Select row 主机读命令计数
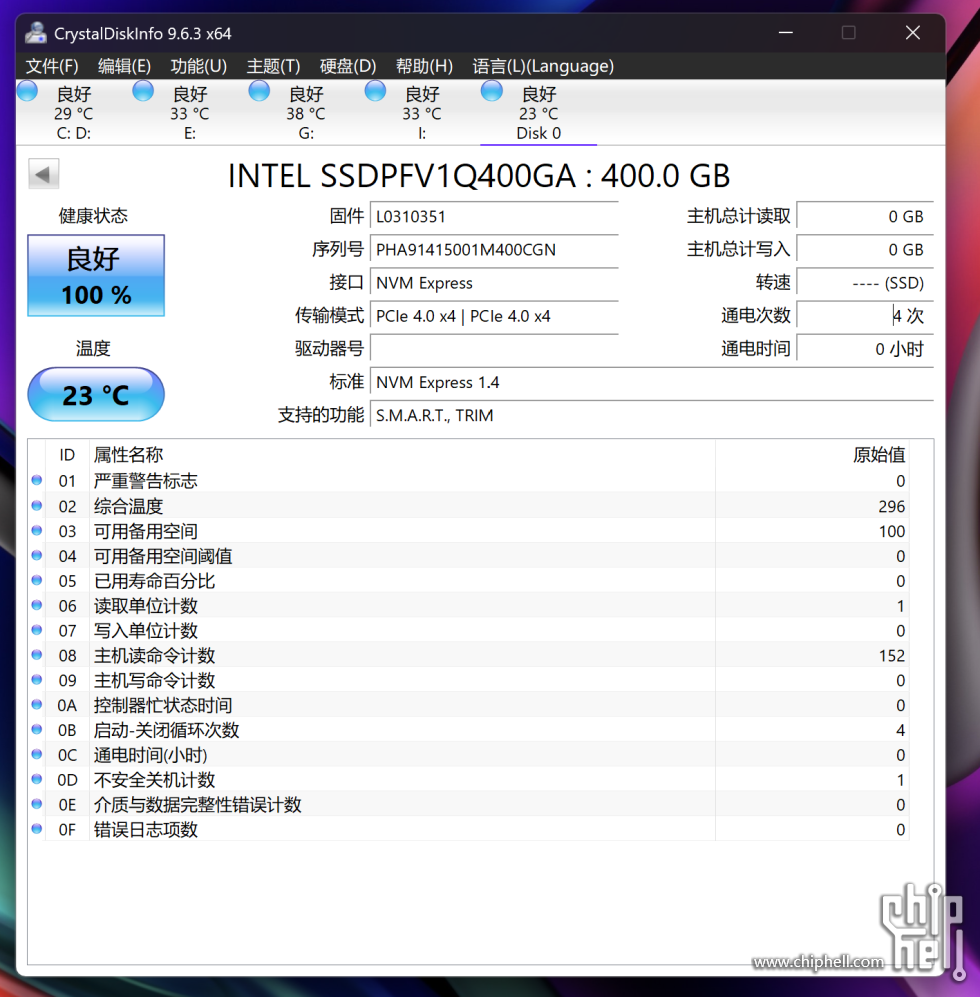This screenshot has width=980, height=997. point(469,655)
